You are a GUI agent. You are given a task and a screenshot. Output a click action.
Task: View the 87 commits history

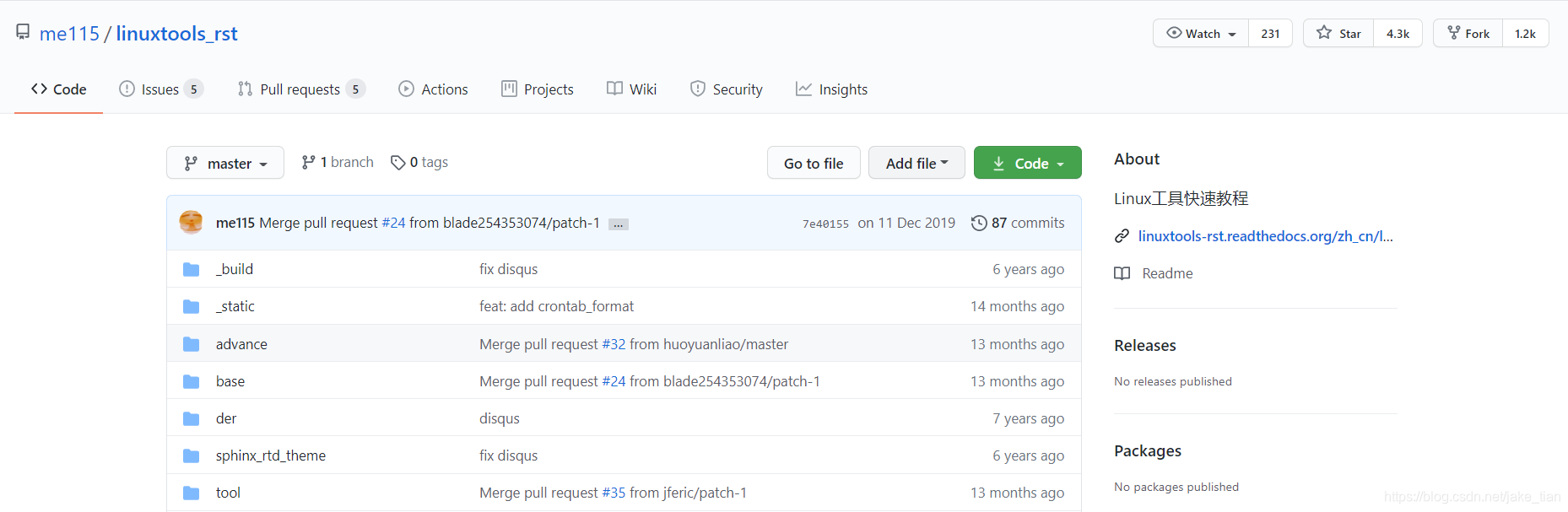tap(1018, 223)
